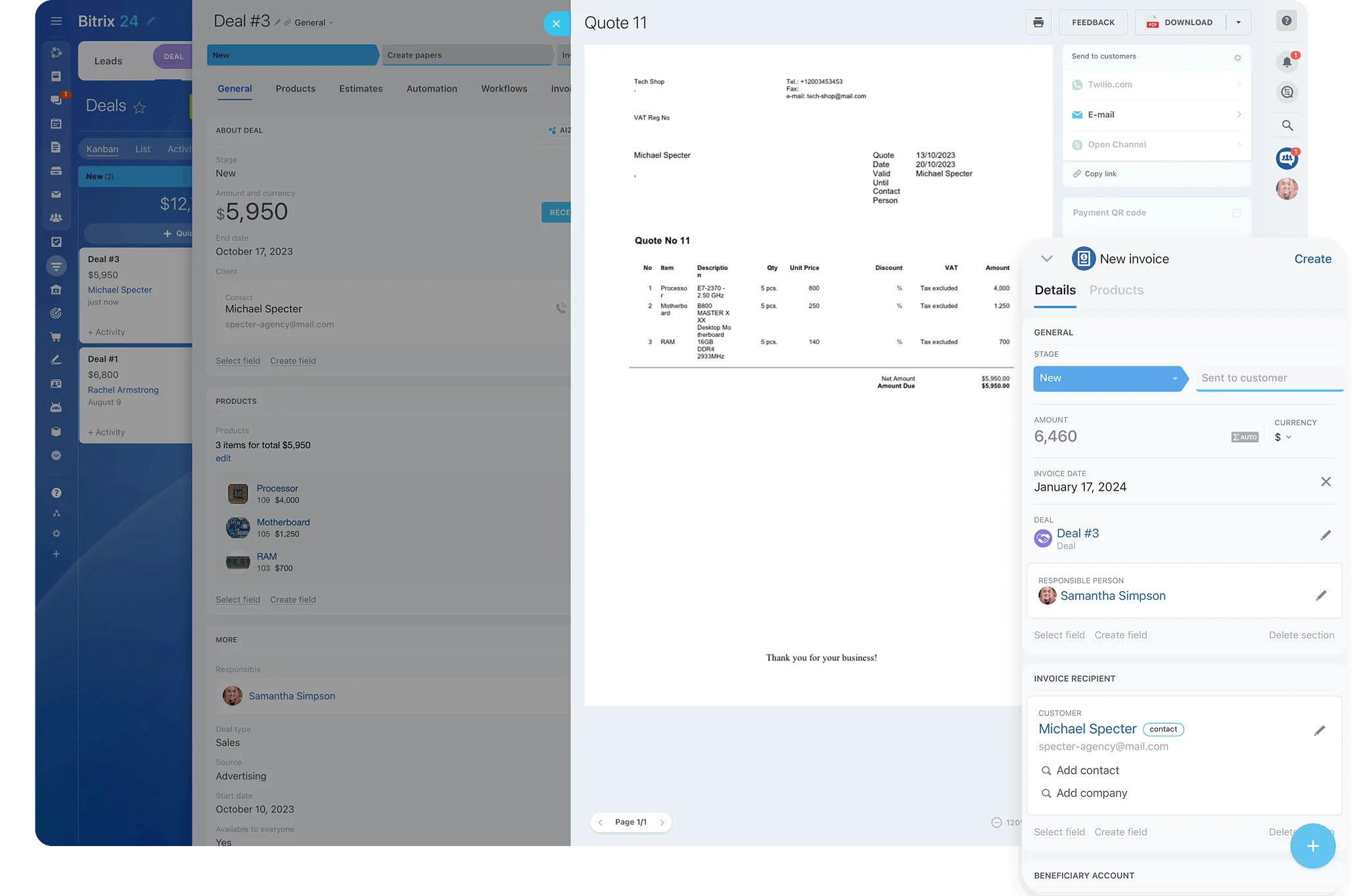The width and height of the screenshot is (1361, 896).
Task: Edit the Responsible Person with pencil icon
Action: point(1321,596)
